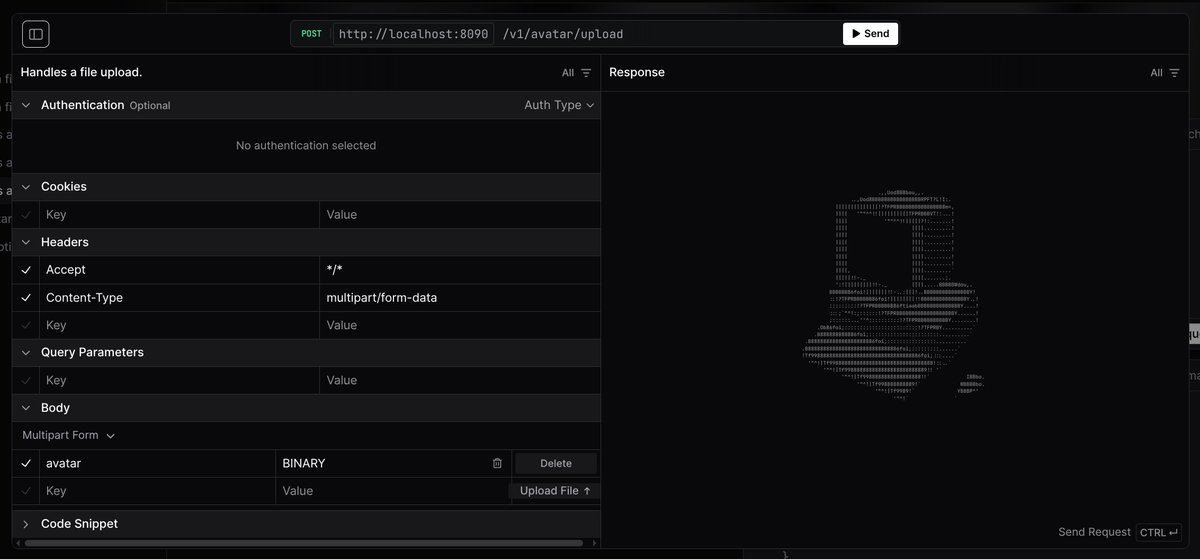
Task: Open the Auth Type dropdown
Action: click(559, 105)
